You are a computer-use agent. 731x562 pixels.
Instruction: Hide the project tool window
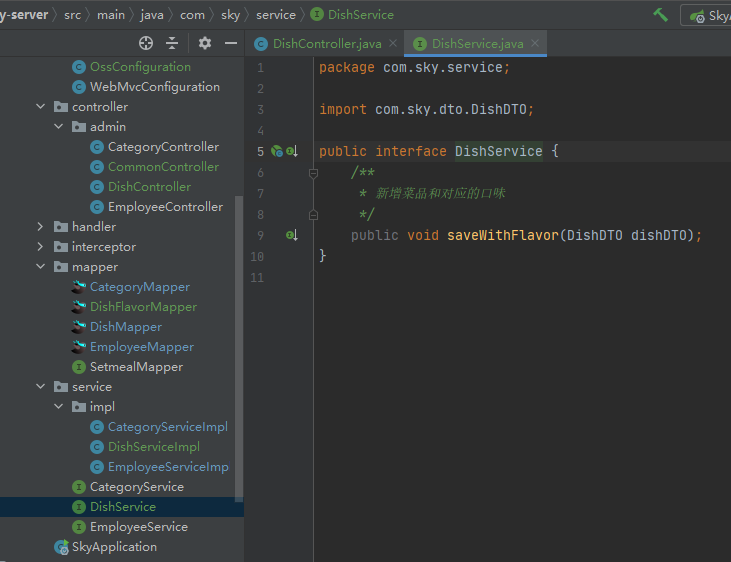coord(231,43)
